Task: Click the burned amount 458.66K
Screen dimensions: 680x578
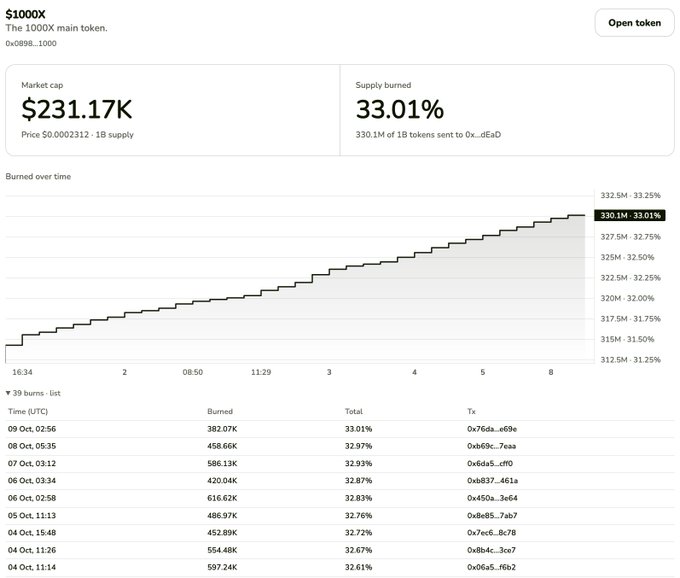Action: (x=222, y=446)
